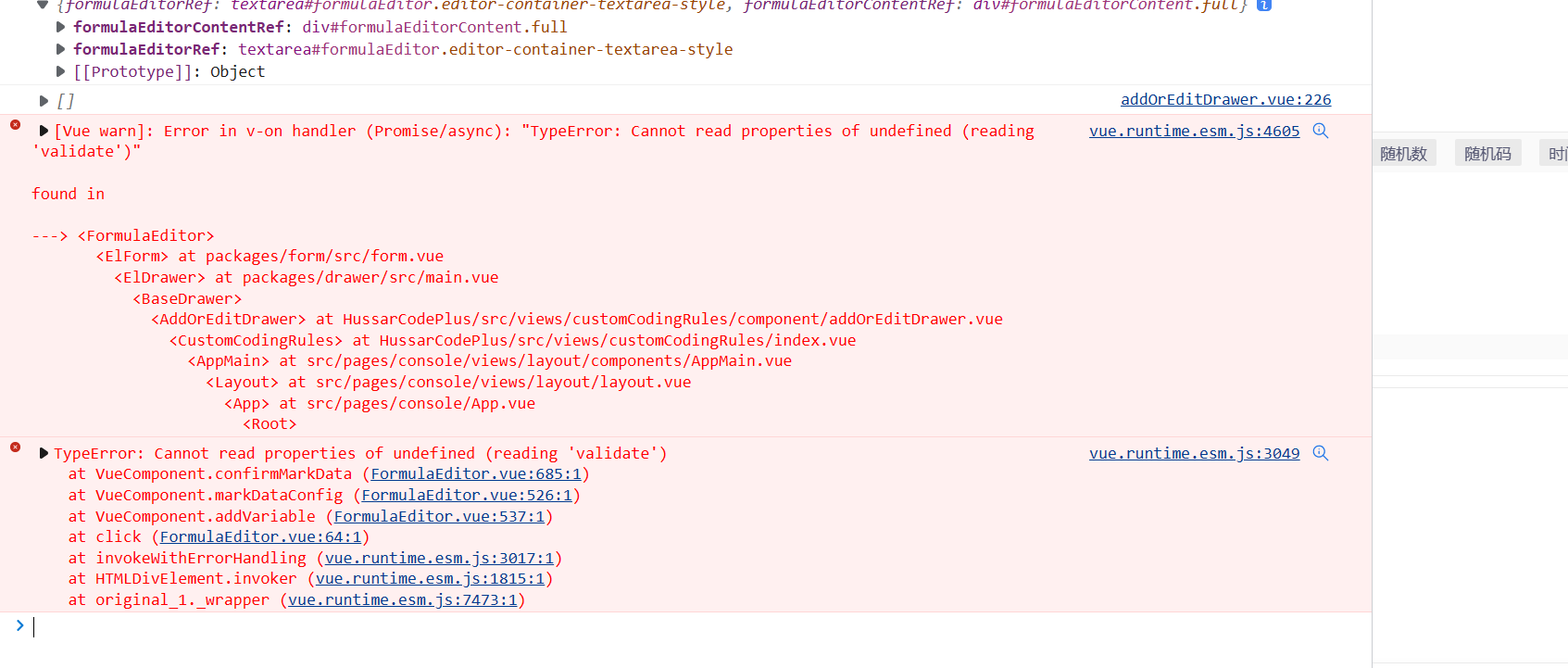The height and width of the screenshot is (668, 1568).
Task: Open vue.runtime.esm.js:3049 source link
Action: [1195, 453]
